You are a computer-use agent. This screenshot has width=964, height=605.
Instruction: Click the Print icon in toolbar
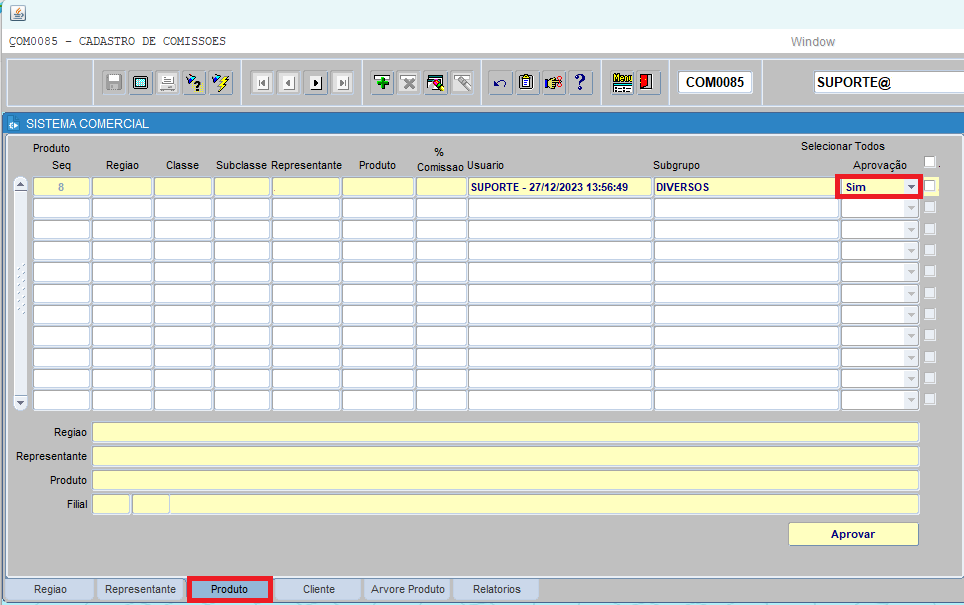[x=167, y=82]
